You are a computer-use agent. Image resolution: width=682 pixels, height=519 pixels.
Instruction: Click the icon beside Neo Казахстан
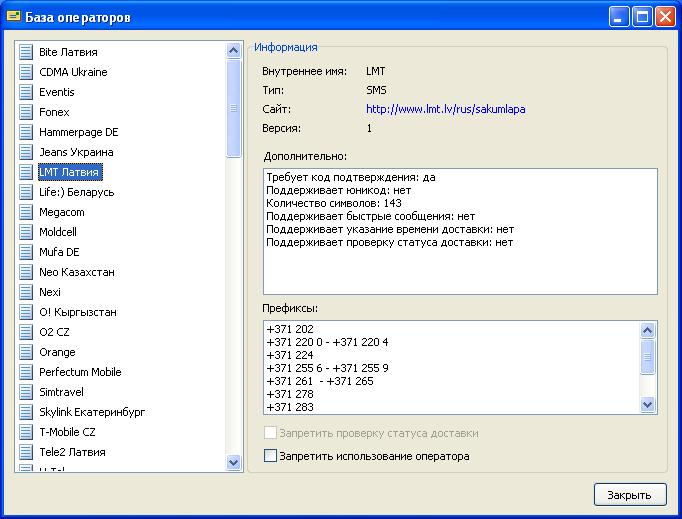pyautogui.click(x=26, y=272)
